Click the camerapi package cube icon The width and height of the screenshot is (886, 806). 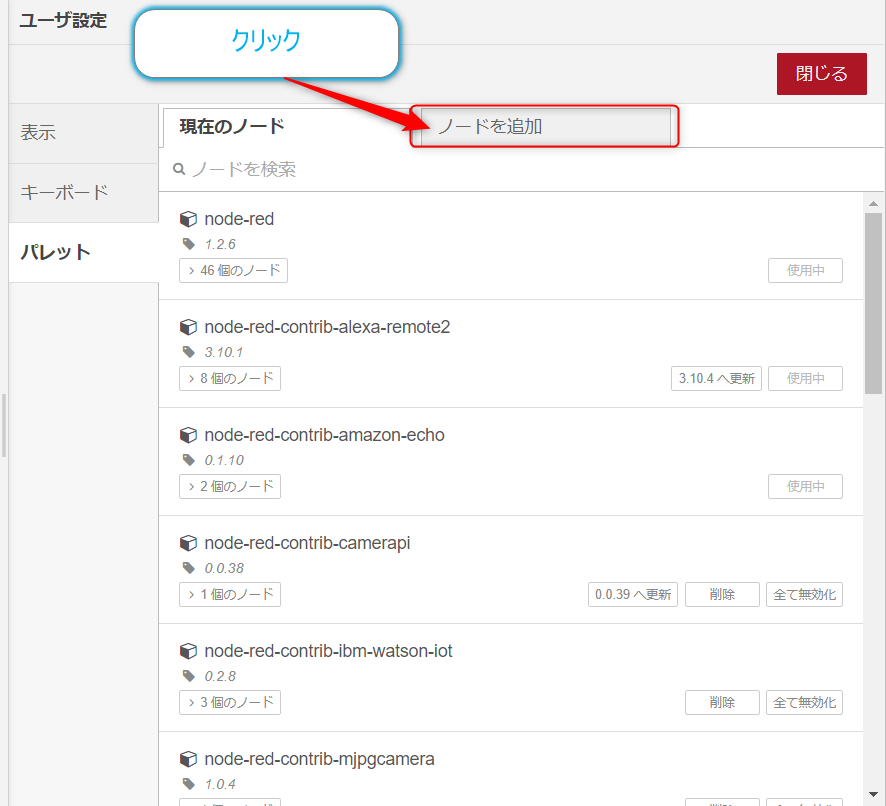(188, 543)
